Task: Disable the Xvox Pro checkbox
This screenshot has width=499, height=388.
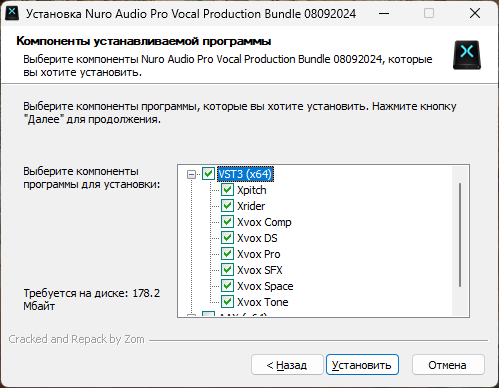Action: tap(227, 254)
